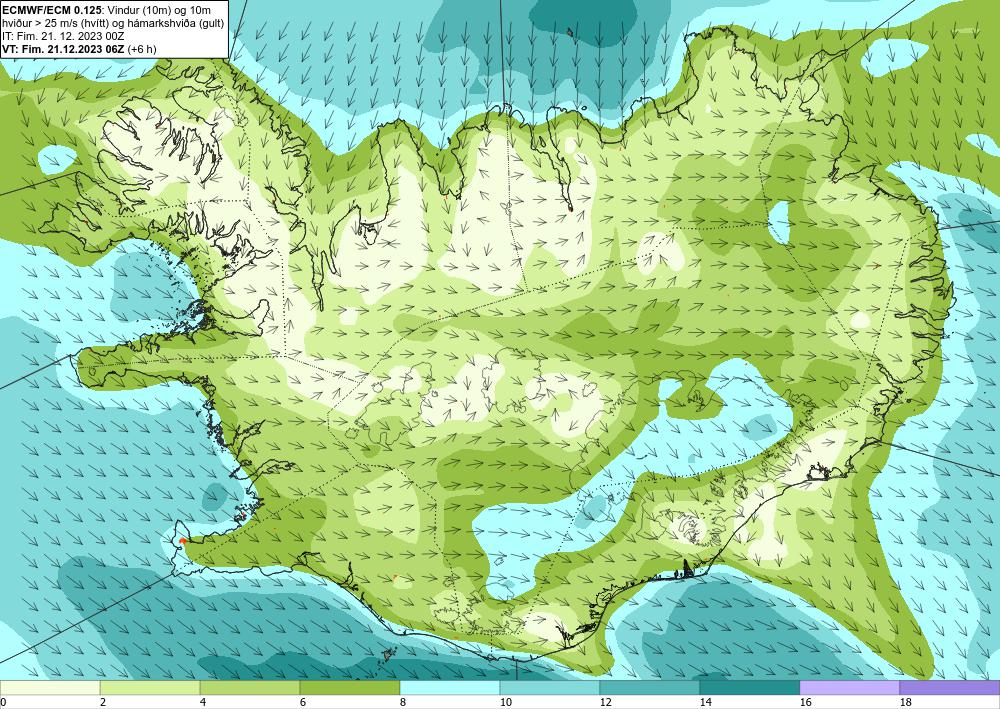
Task: Click the legend label '0'
Action: (x=3, y=702)
